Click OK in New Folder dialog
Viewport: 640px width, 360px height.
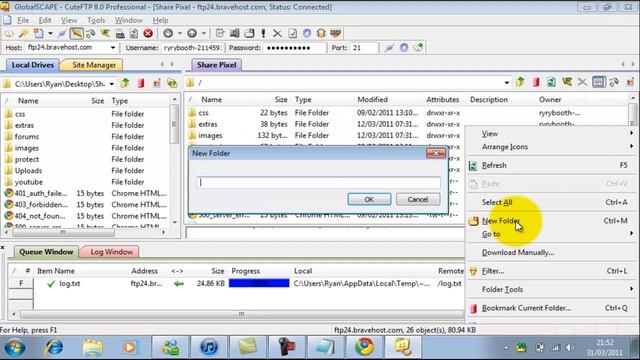[369, 199]
